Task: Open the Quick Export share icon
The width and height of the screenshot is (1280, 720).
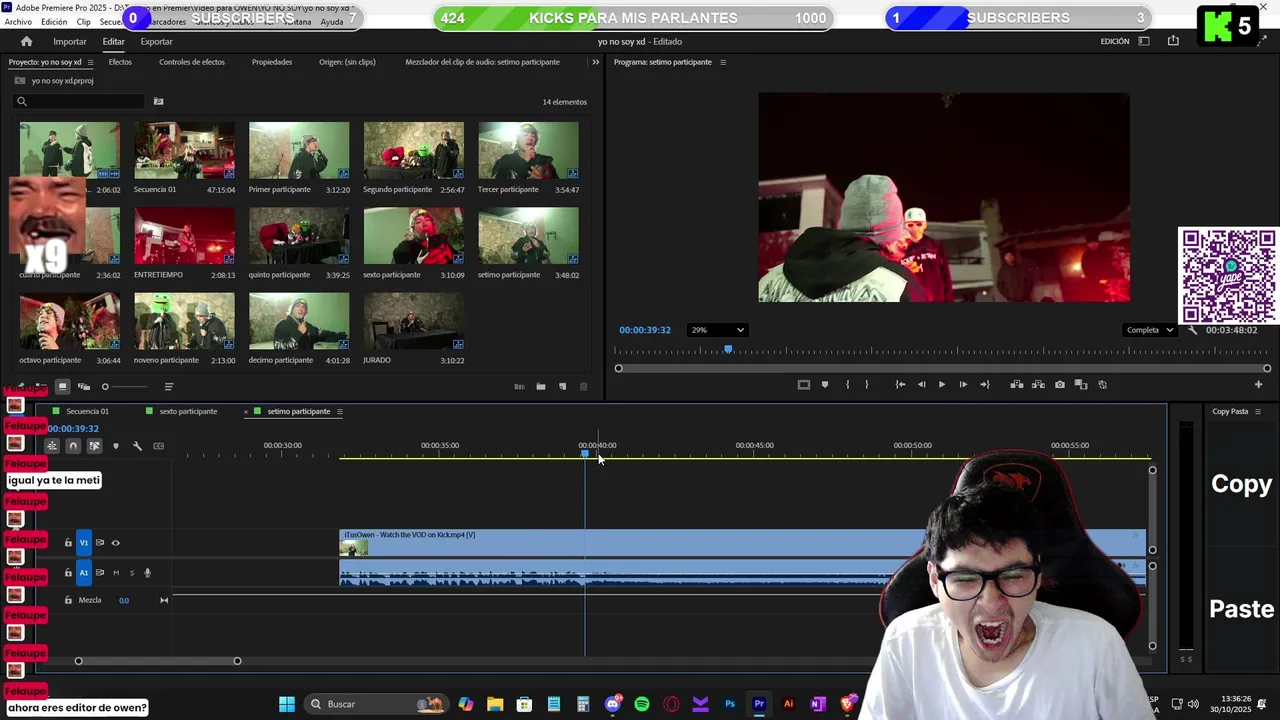Action: 1173,41
